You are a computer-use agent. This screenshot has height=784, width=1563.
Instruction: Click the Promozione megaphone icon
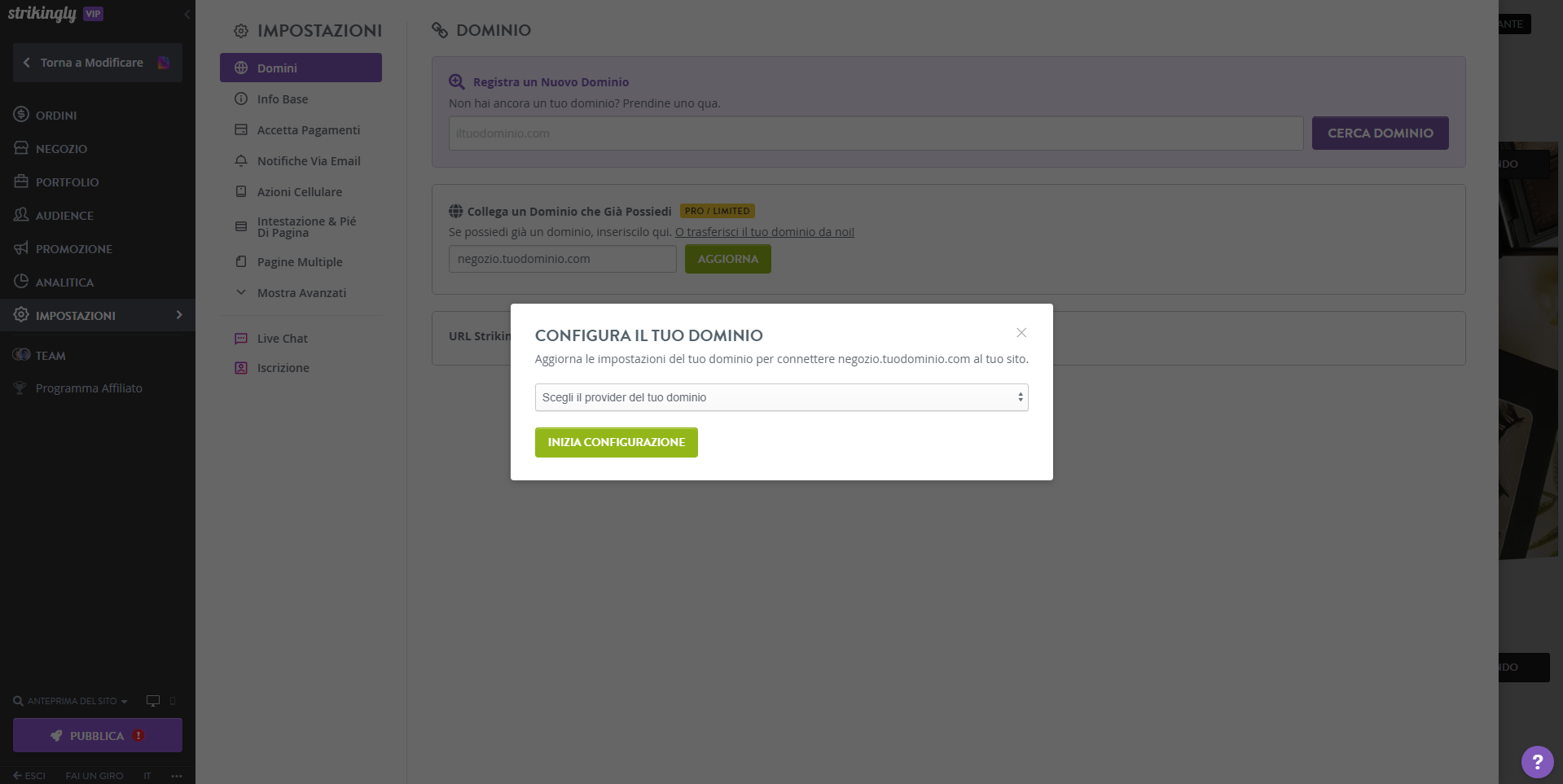(x=21, y=248)
